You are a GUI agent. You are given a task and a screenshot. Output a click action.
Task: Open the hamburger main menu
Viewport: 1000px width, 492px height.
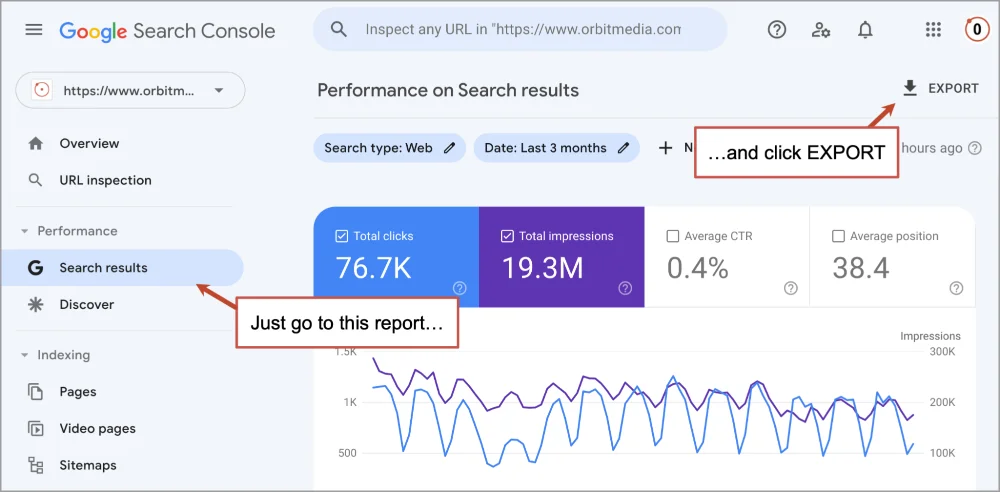pos(34,30)
